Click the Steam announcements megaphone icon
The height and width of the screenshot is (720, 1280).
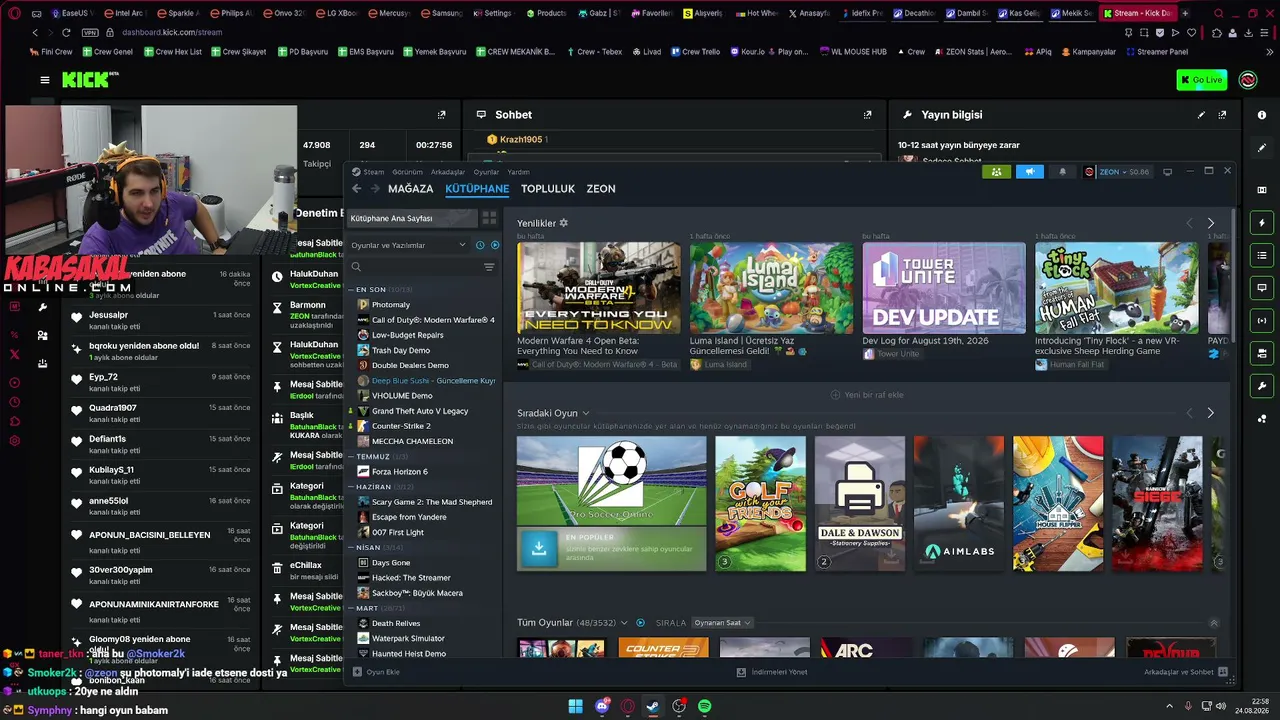1029,172
